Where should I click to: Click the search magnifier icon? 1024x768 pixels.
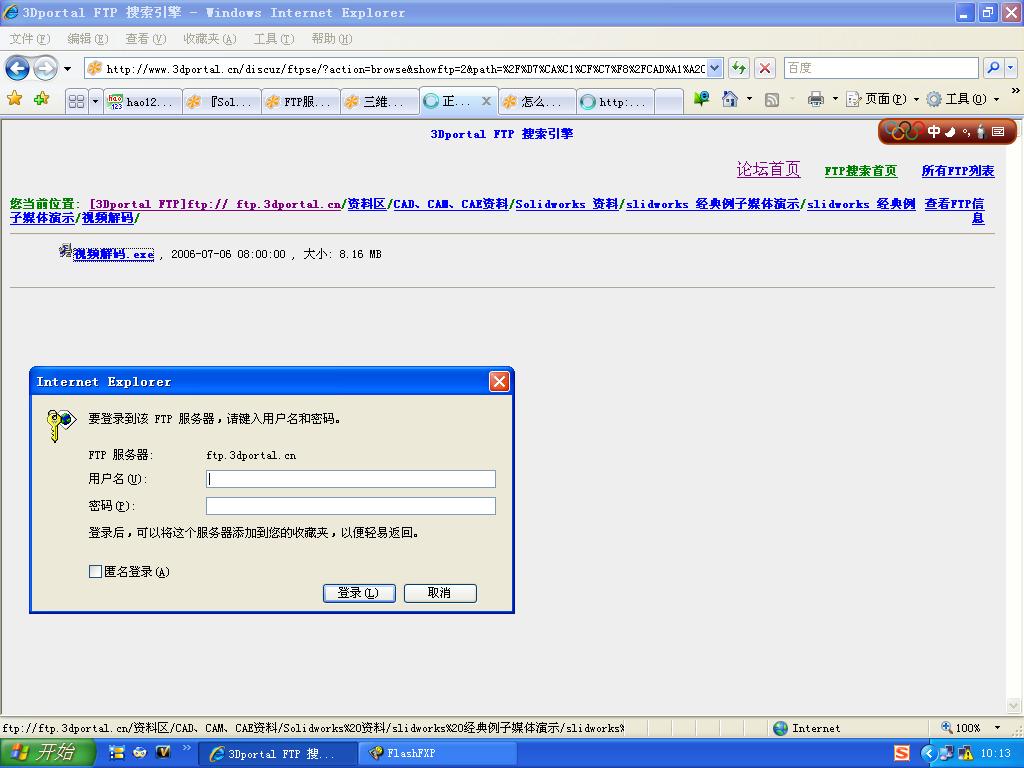click(x=993, y=68)
